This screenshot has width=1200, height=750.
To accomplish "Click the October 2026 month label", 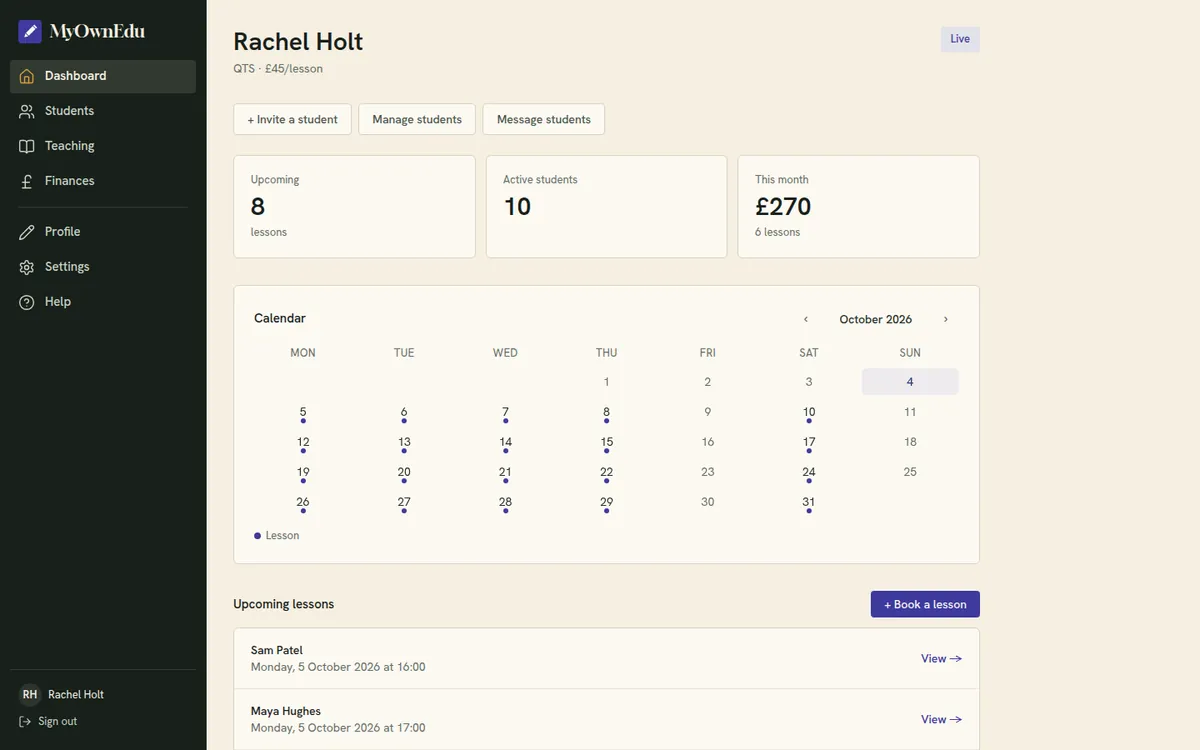I will (876, 320).
